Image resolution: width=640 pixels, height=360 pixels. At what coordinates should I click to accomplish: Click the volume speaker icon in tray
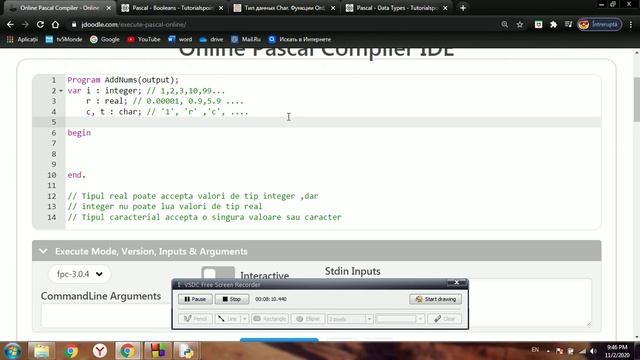coord(593,351)
